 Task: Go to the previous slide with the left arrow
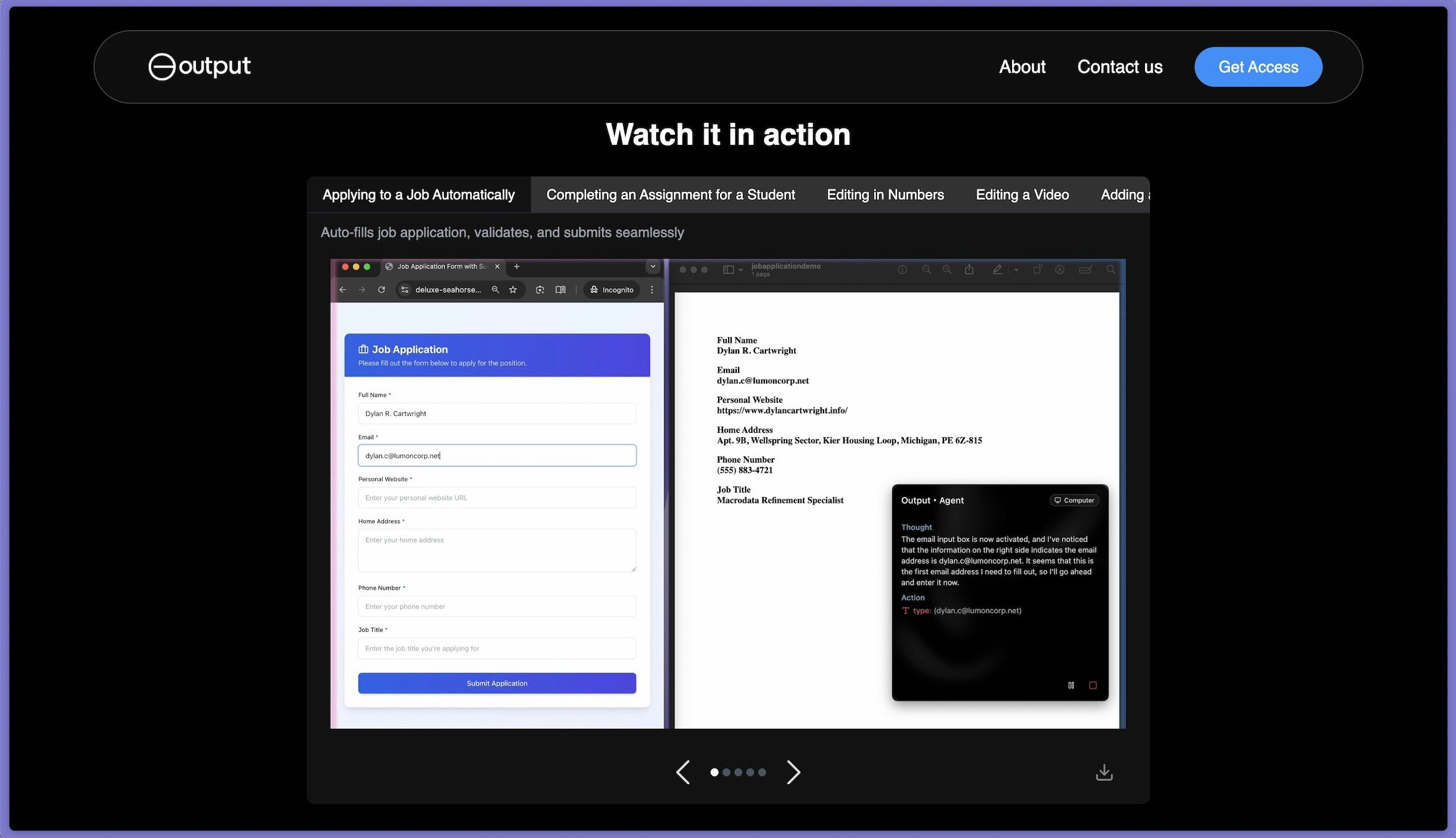(x=683, y=772)
